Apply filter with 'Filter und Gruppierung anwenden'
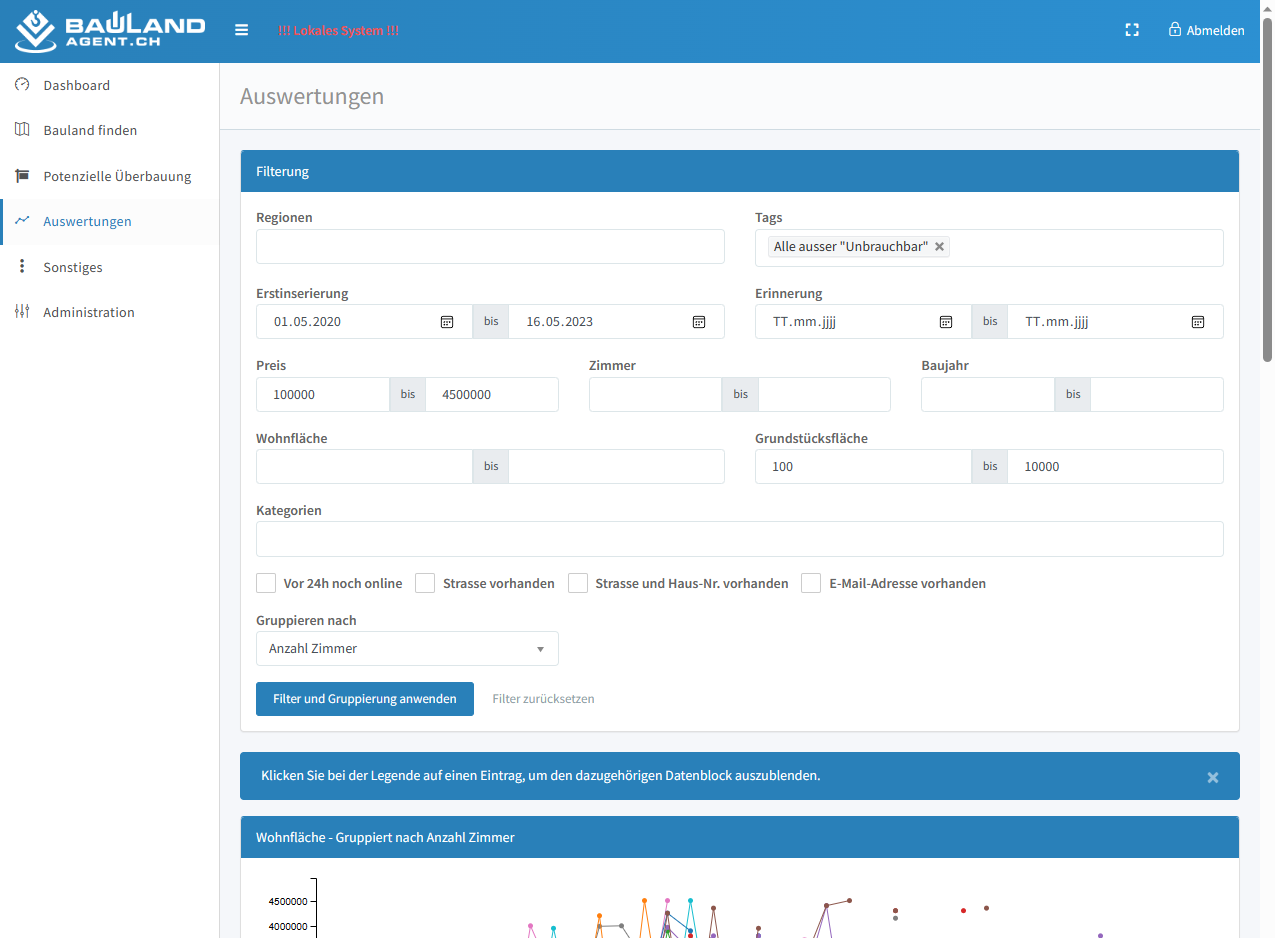This screenshot has height=938, width=1275. tap(365, 699)
